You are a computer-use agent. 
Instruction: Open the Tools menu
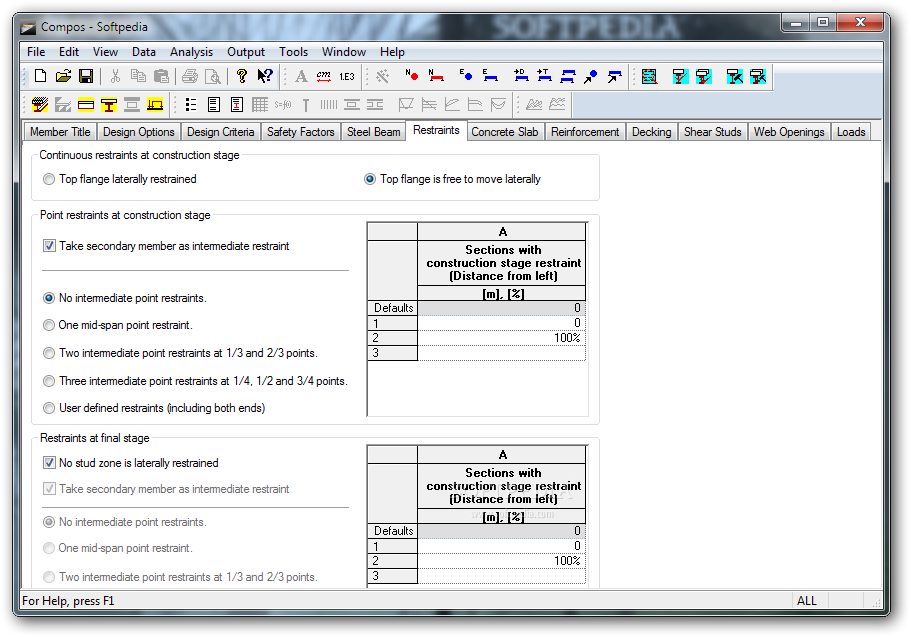(x=293, y=52)
